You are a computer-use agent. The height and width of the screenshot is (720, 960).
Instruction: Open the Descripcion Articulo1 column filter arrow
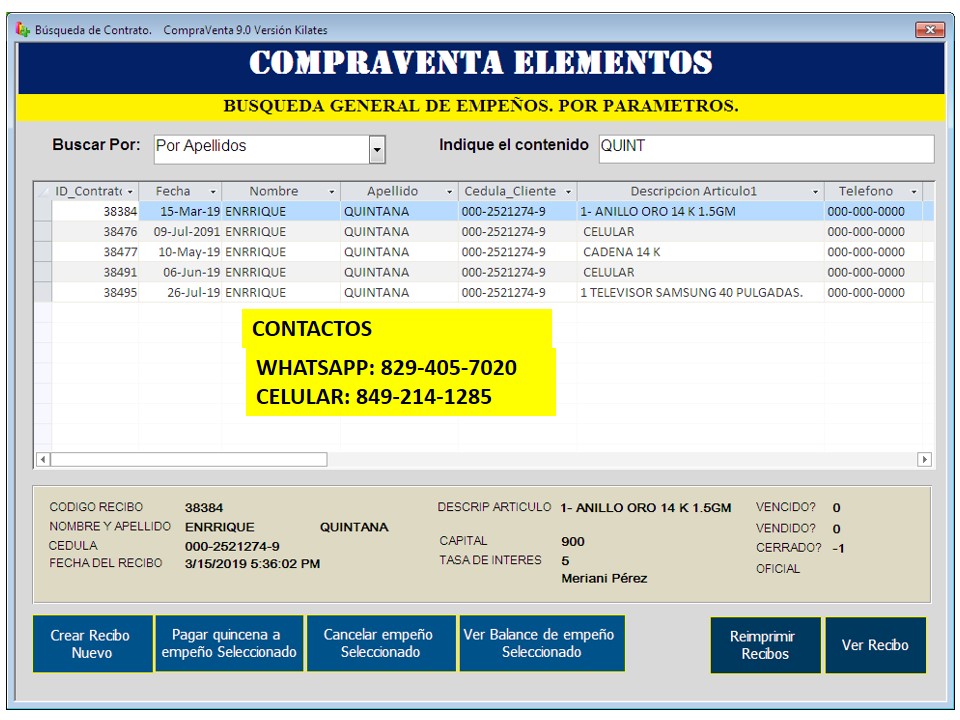[x=816, y=192]
